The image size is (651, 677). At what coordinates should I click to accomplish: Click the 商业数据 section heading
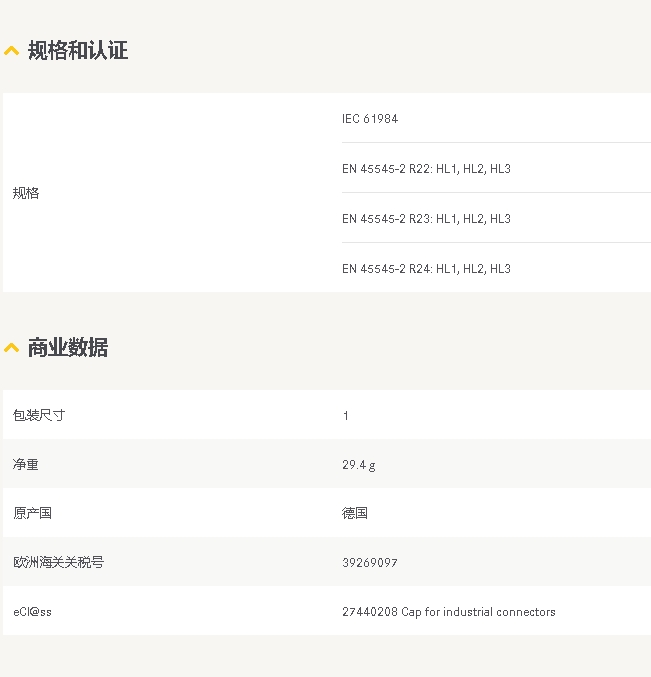tap(68, 347)
